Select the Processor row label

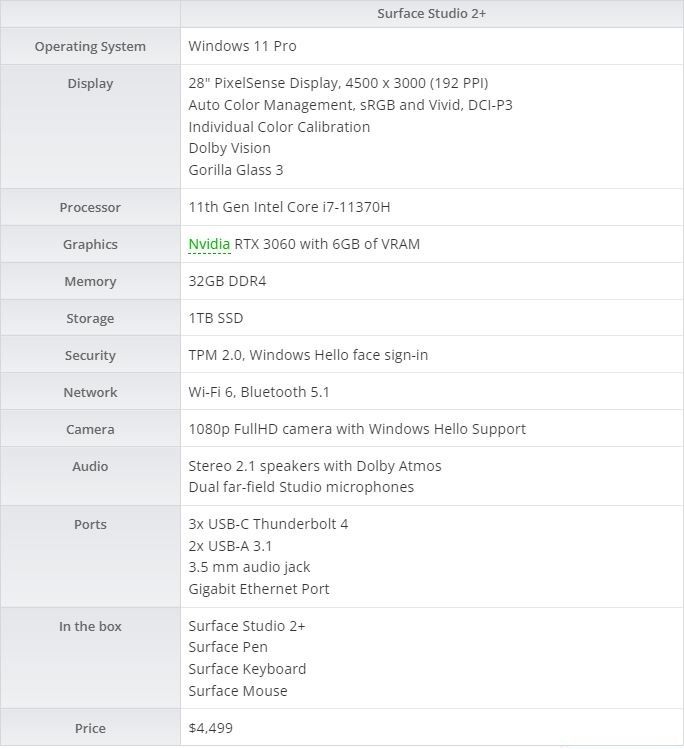[x=90, y=207]
